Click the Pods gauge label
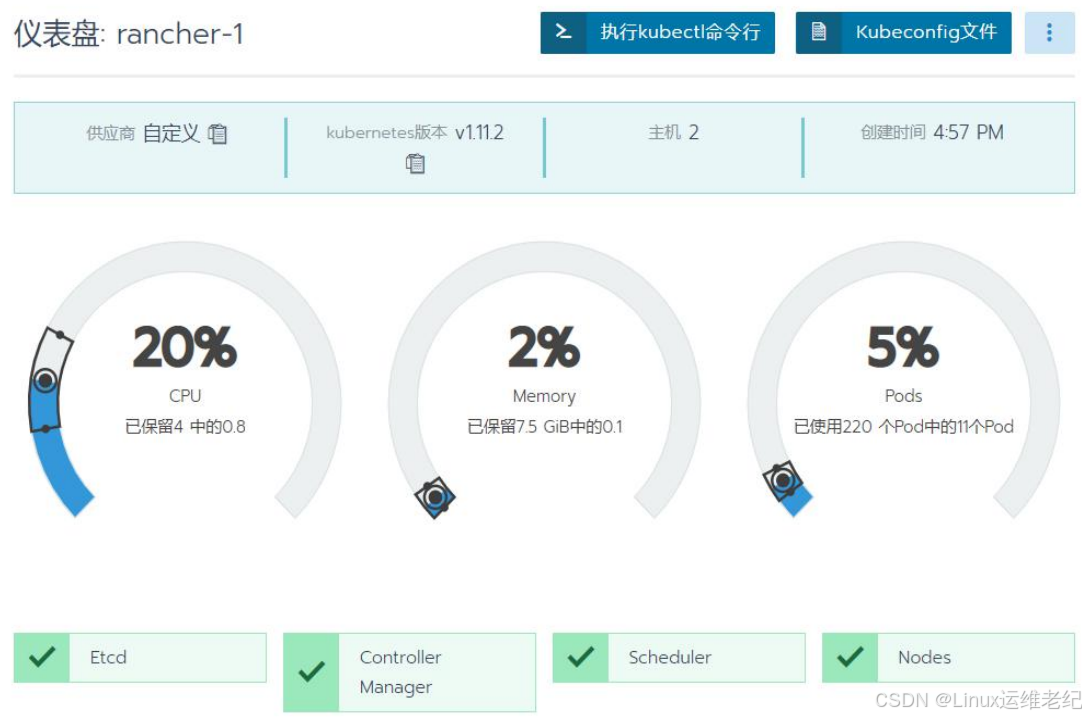The width and height of the screenshot is (1086, 717). (903, 396)
